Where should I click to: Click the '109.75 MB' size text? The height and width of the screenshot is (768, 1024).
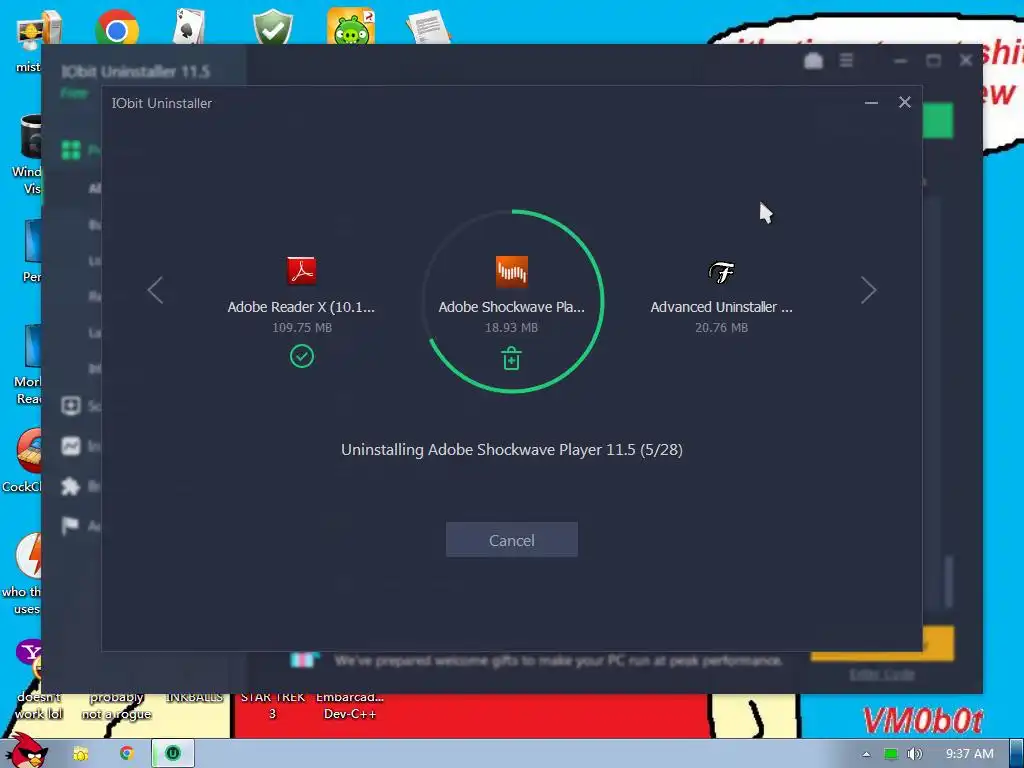point(302,327)
